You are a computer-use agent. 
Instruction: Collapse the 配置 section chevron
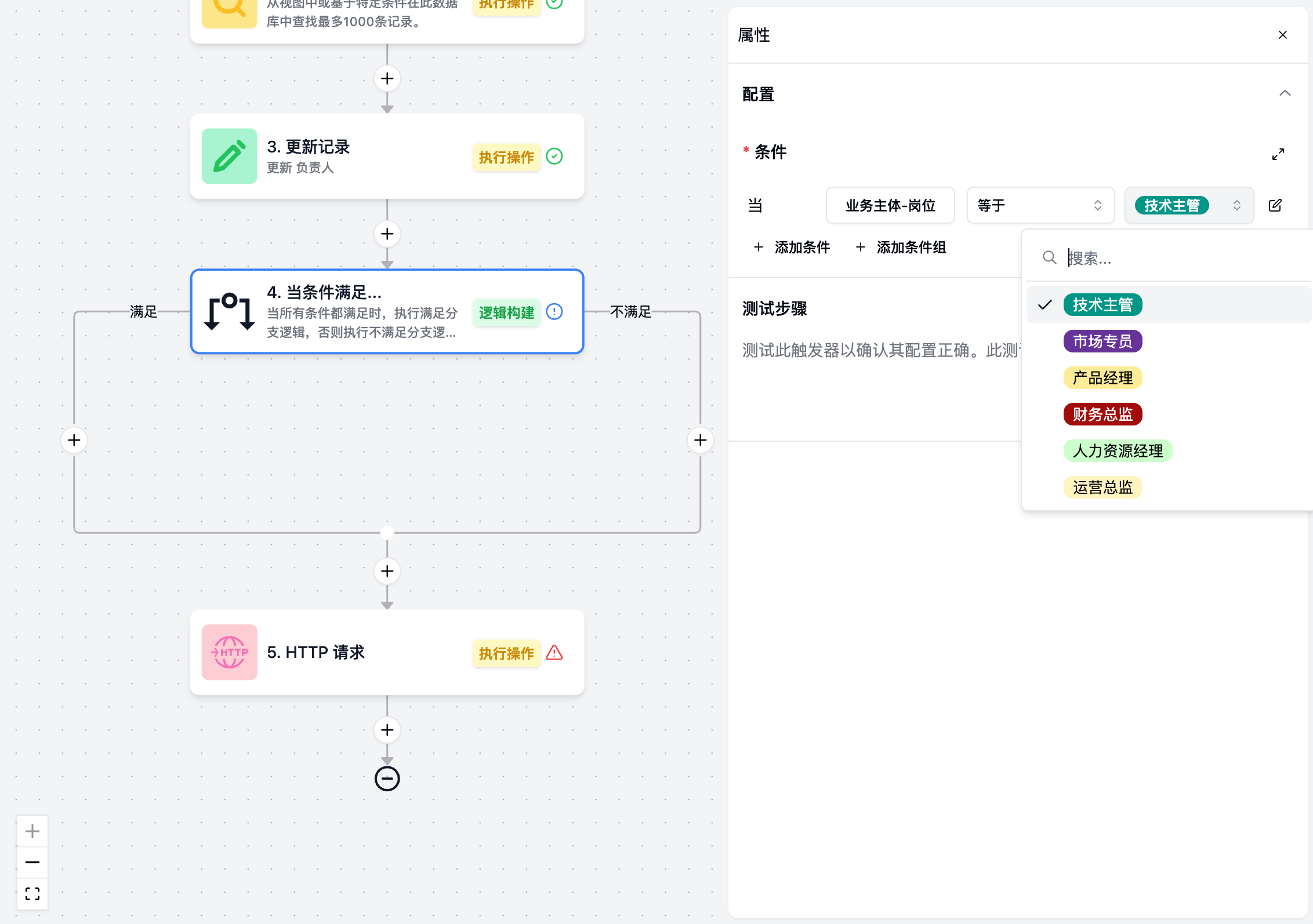point(1285,93)
